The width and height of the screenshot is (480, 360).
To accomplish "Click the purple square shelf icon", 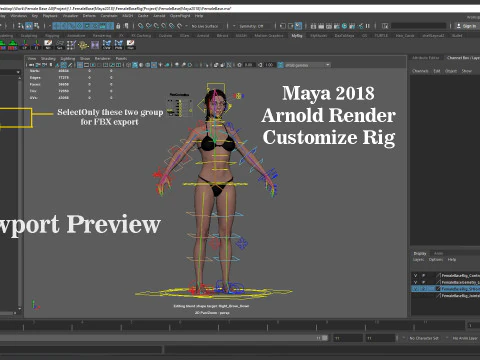I will pos(95,44).
